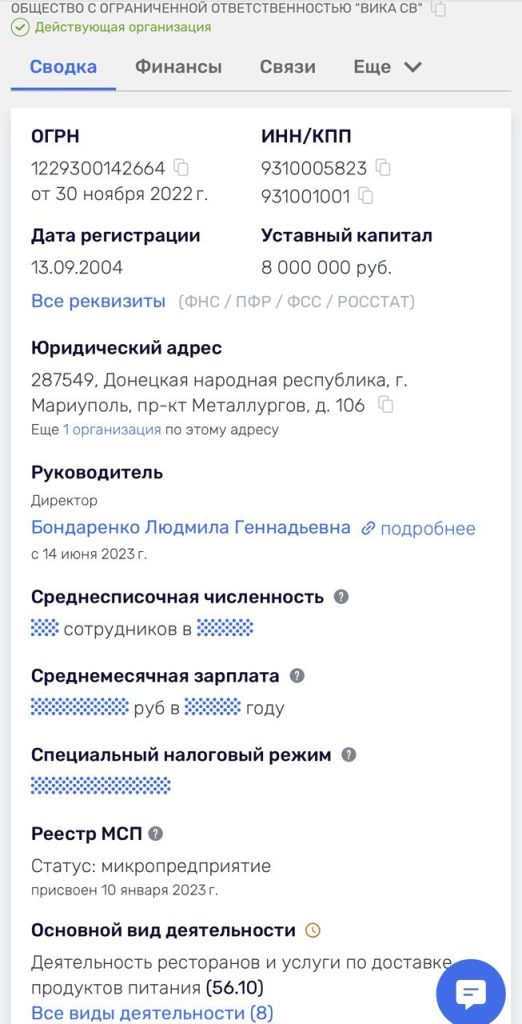Show help for Среднемесячная зарплата
The image size is (522, 1024).
297,675
